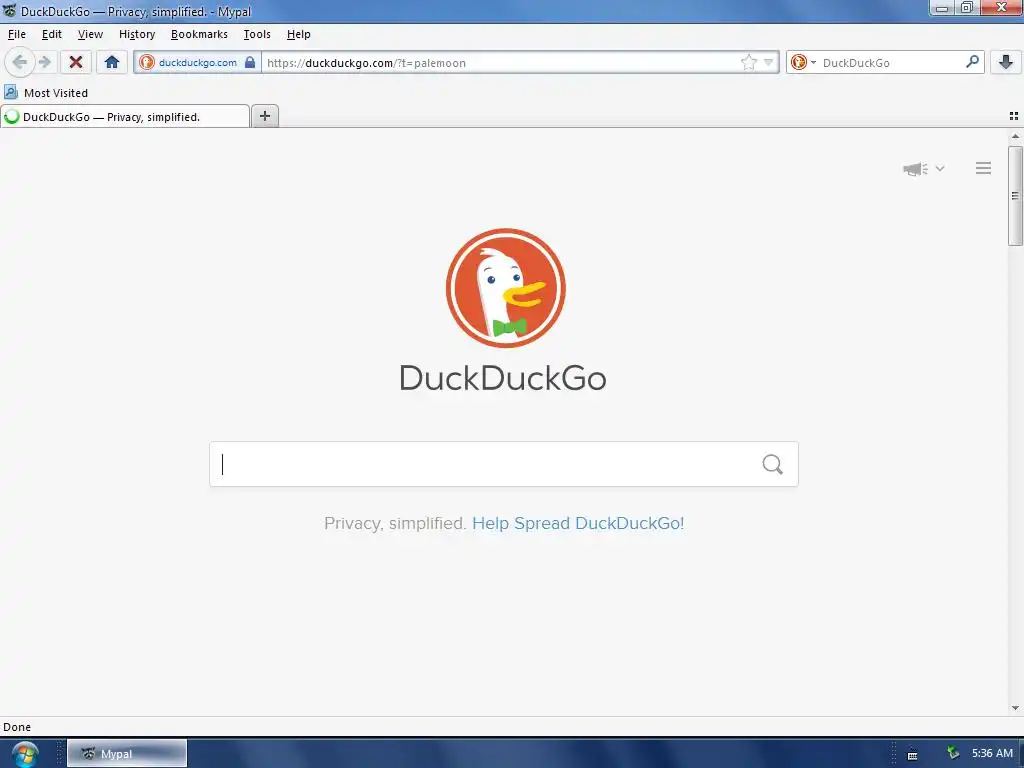Click the scroll down arrow

click(x=1015, y=708)
